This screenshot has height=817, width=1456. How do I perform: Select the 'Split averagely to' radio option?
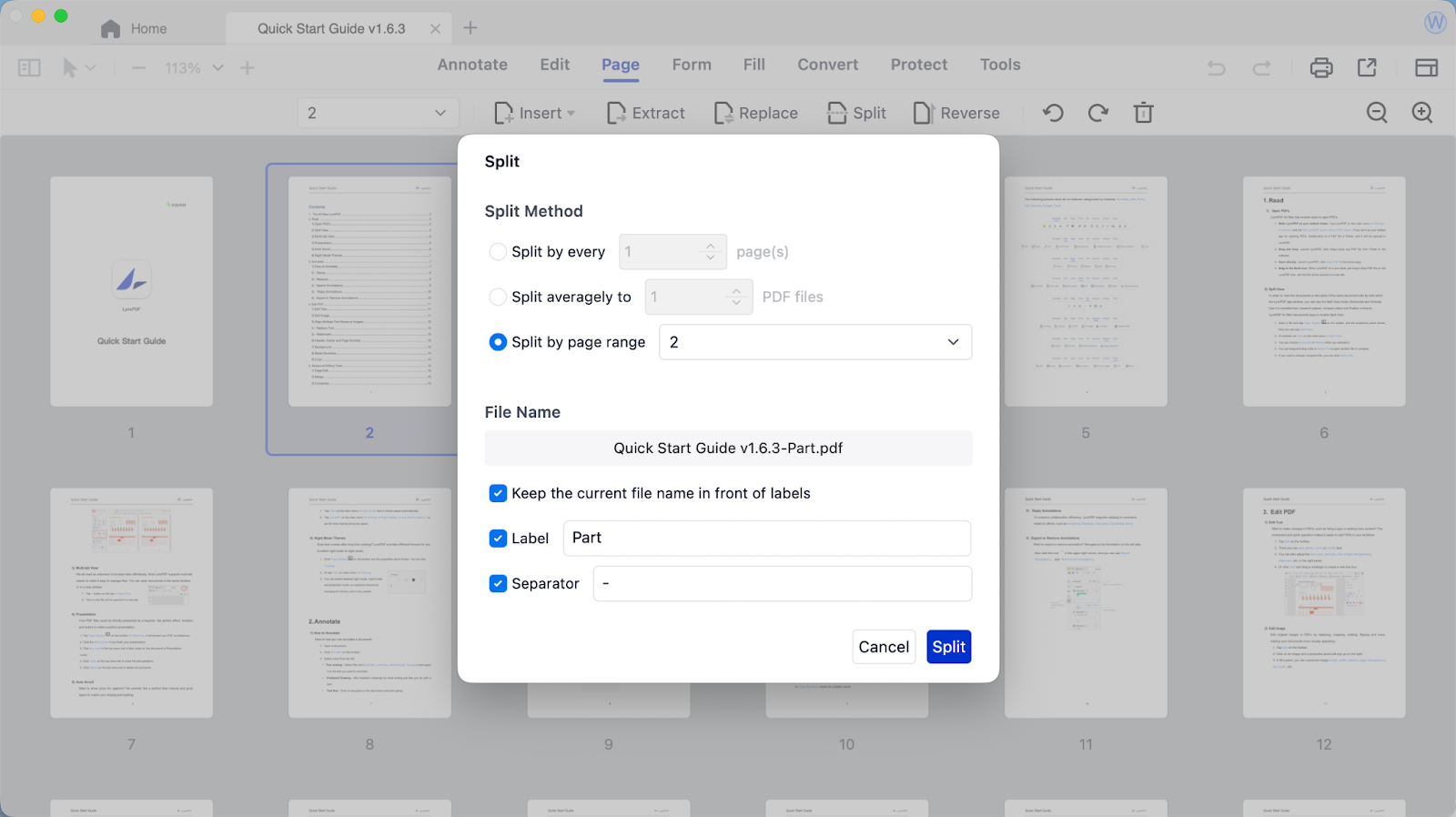498,297
